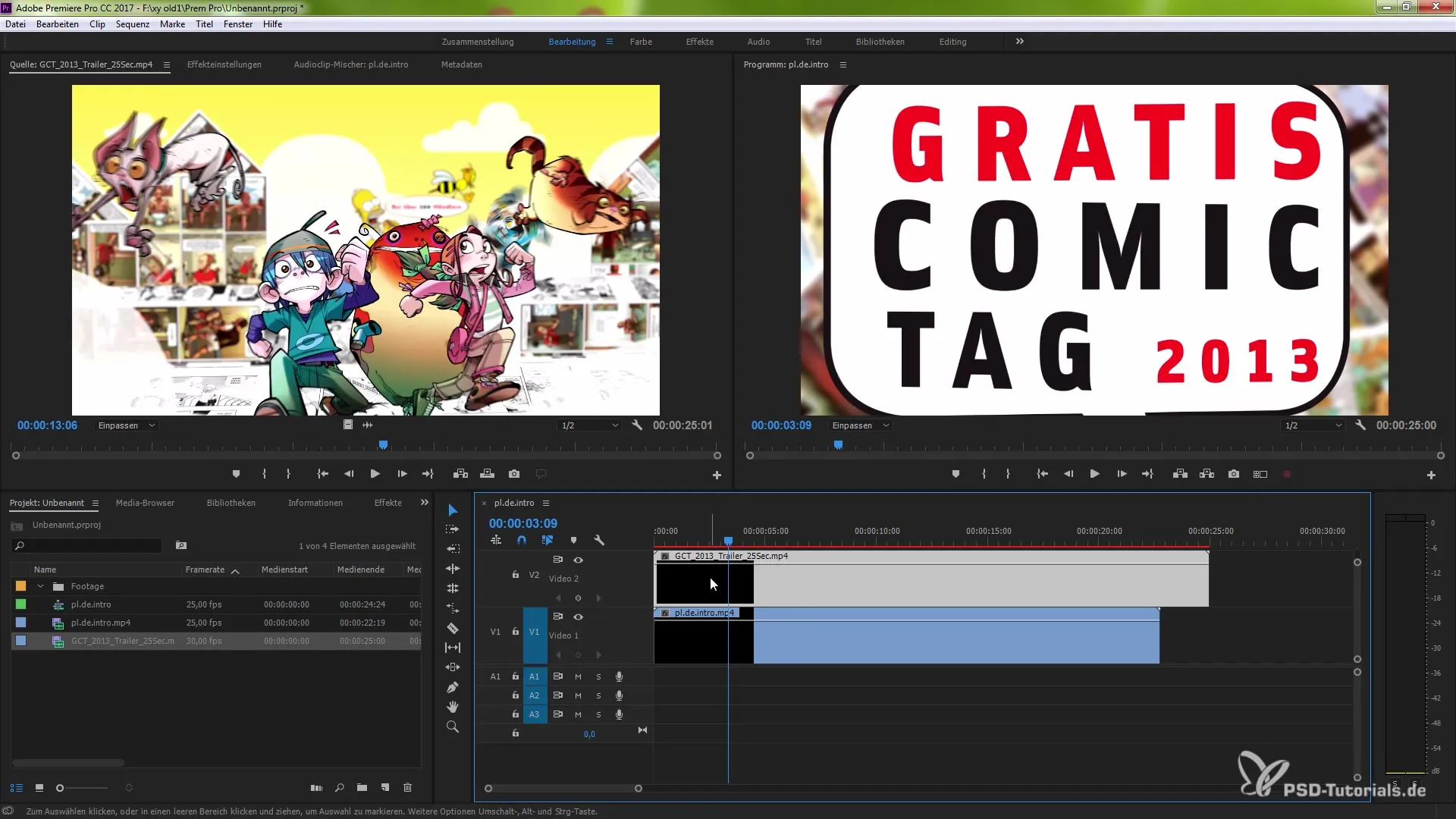Select the Pen tool
Screen dimensions: 1456x819
tap(453, 687)
